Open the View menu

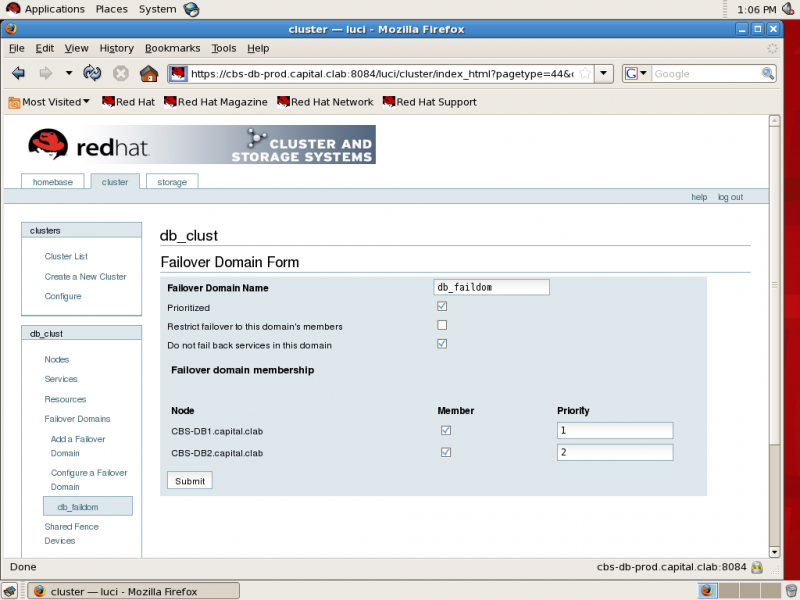pyautogui.click(x=76, y=48)
